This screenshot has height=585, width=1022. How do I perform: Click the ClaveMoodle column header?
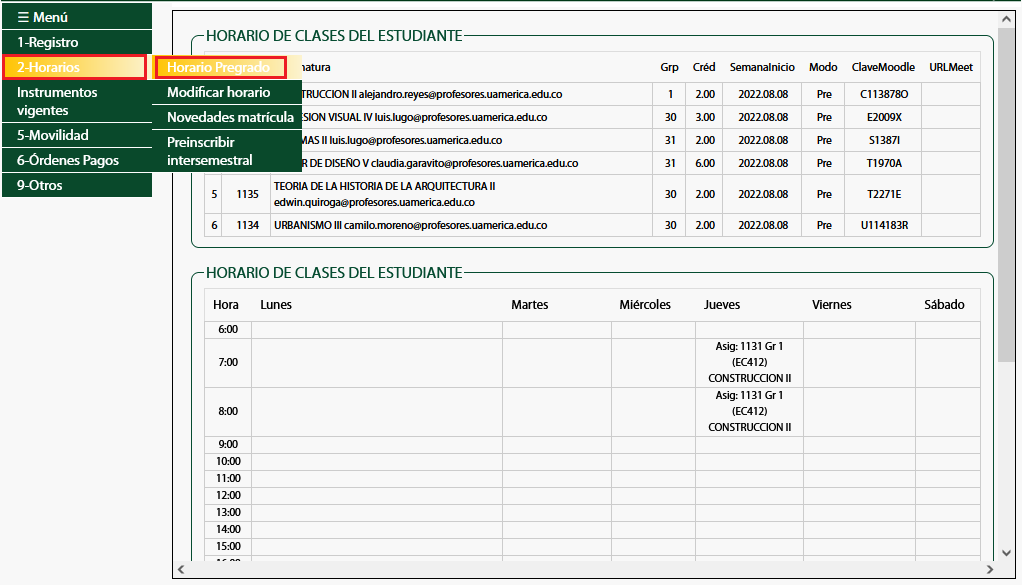coord(883,67)
